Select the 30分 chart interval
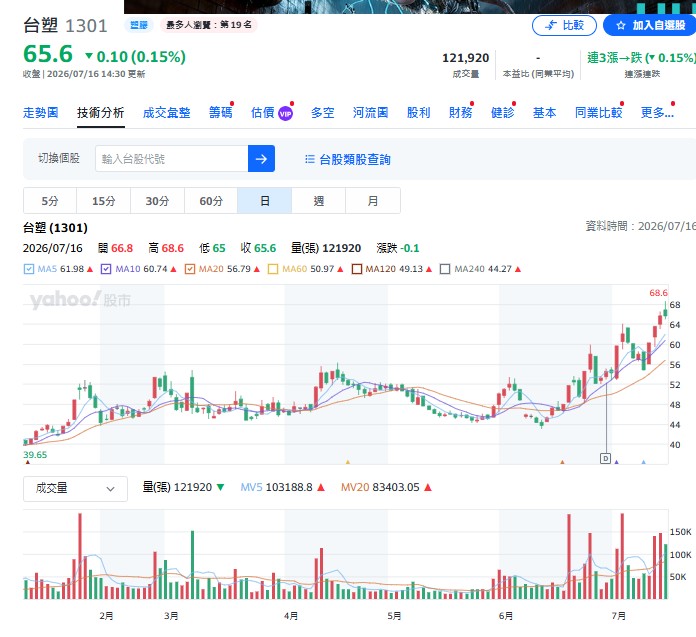 pyautogui.click(x=157, y=201)
